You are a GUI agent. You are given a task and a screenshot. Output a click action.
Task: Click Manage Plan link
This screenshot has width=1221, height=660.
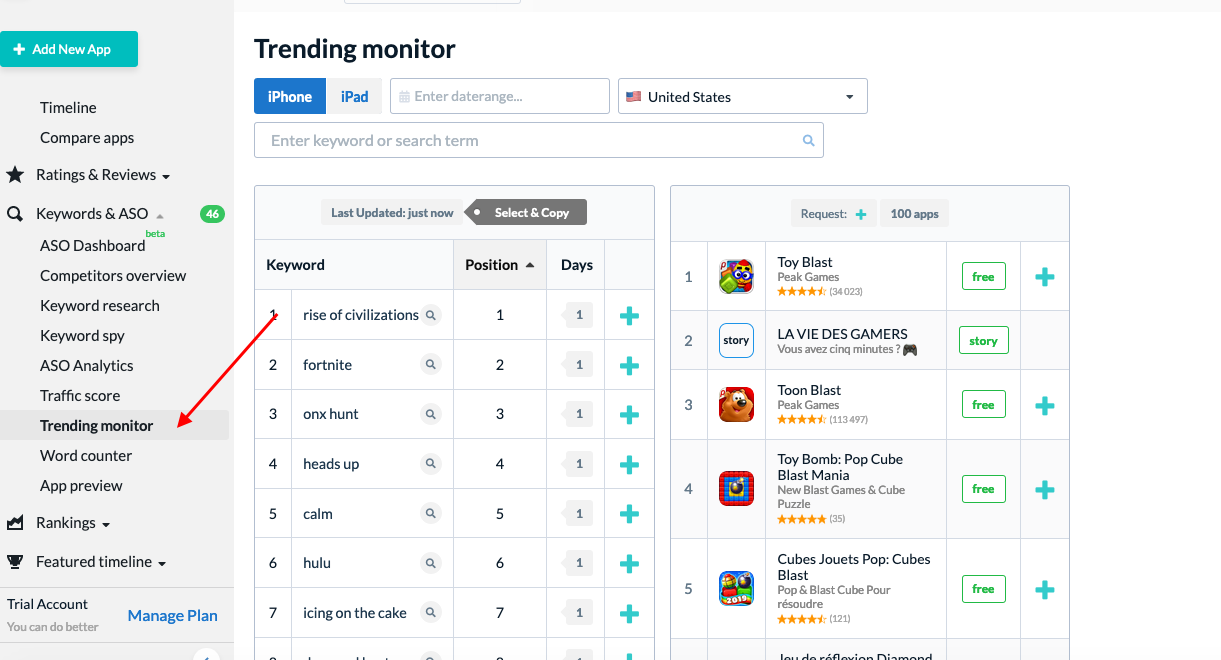(x=173, y=616)
